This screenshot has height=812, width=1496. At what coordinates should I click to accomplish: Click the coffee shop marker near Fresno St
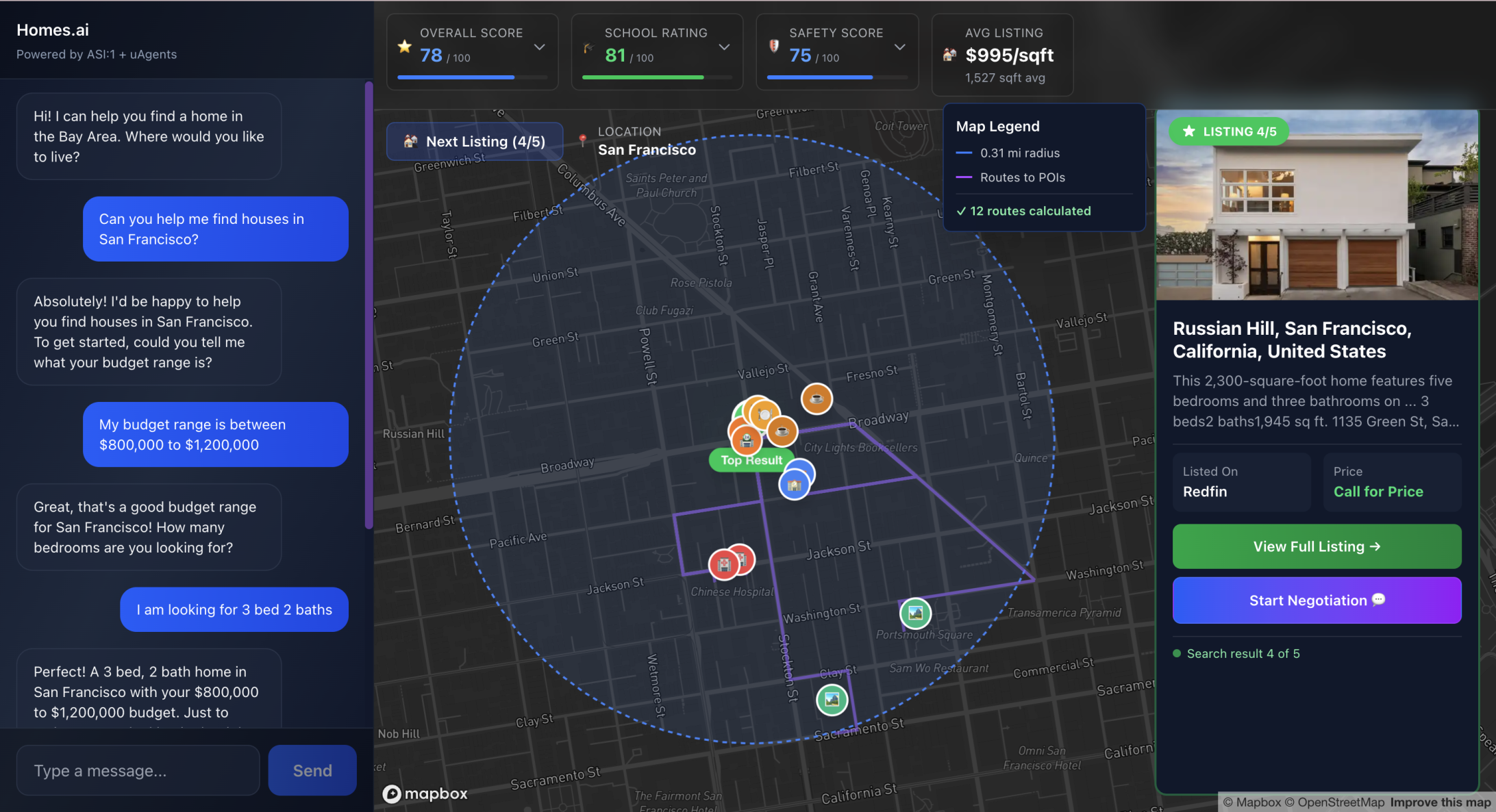point(816,398)
